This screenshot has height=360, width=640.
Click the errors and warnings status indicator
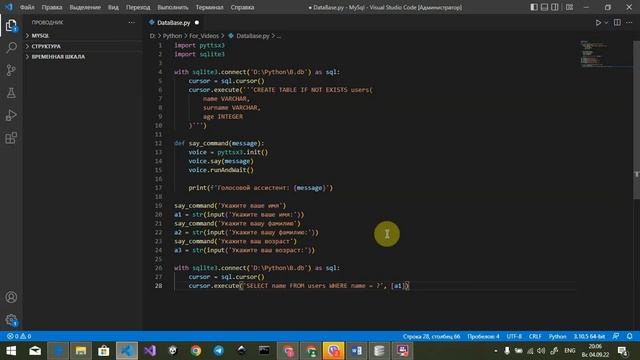pyautogui.click(x=19, y=336)
